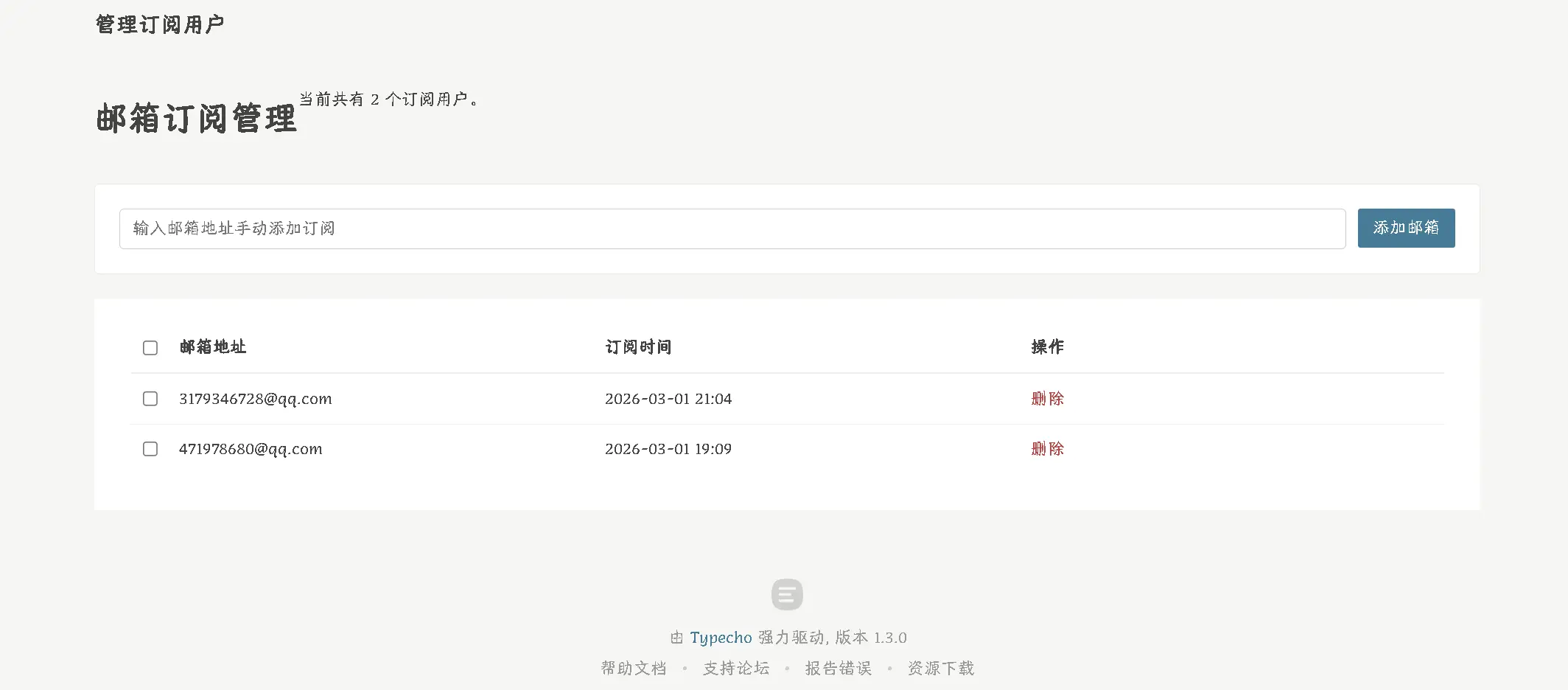Go to 报告错误 in the footer

point(839,669)
